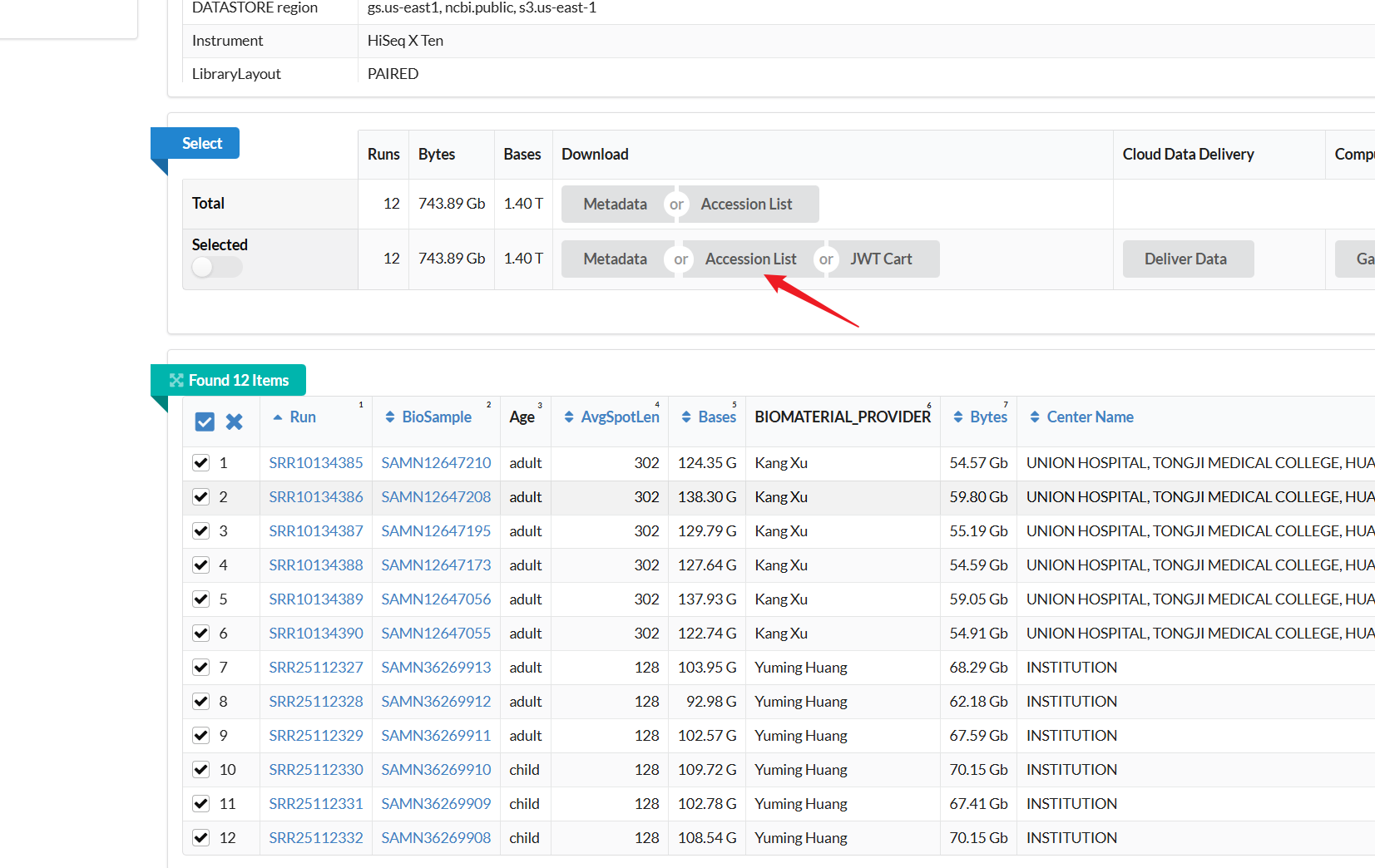Click the 68.29 Gb bytes cell
Viewport: 1375px width, 868px height.
click(x=979, y=668)
